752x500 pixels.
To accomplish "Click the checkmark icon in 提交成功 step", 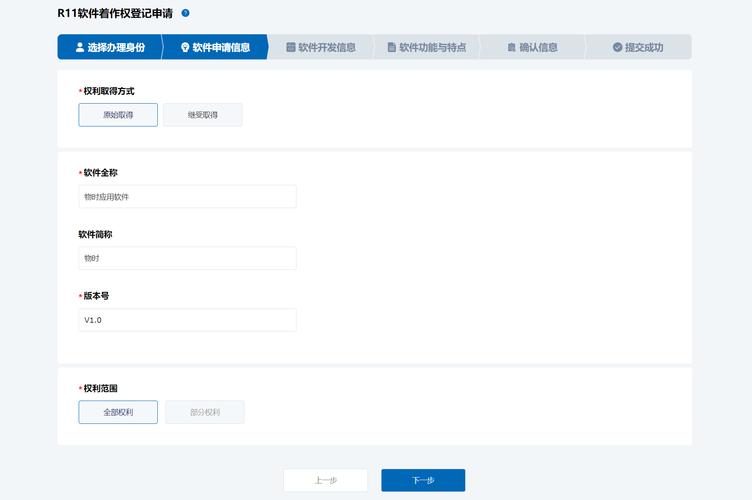I will click(617, 47).
